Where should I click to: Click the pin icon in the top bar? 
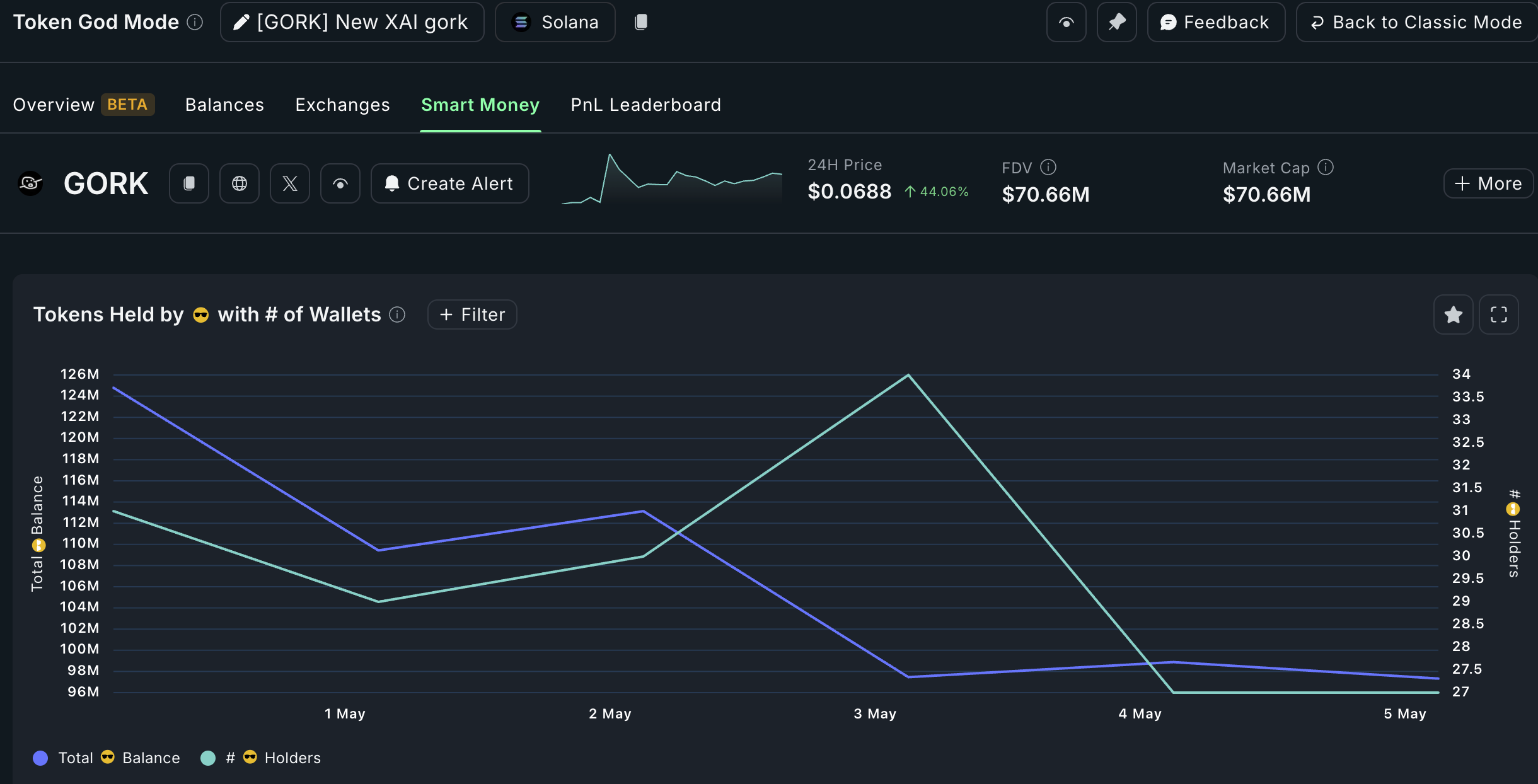click(1117, 22)
